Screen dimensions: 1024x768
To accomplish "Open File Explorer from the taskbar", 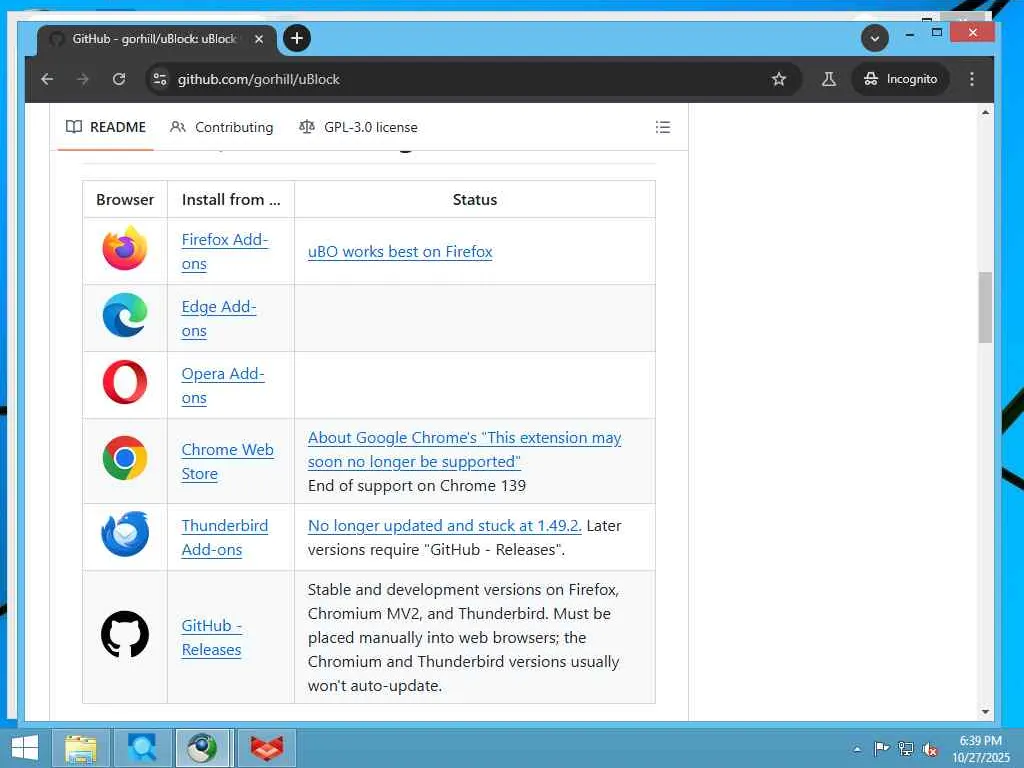I will pos(80,748).
